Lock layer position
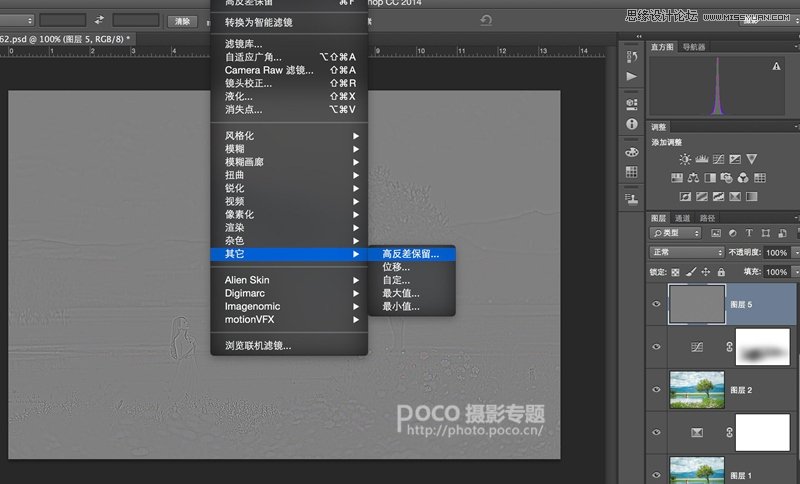Viewport: 800px width, 484px height. click(x=706, y=272)
